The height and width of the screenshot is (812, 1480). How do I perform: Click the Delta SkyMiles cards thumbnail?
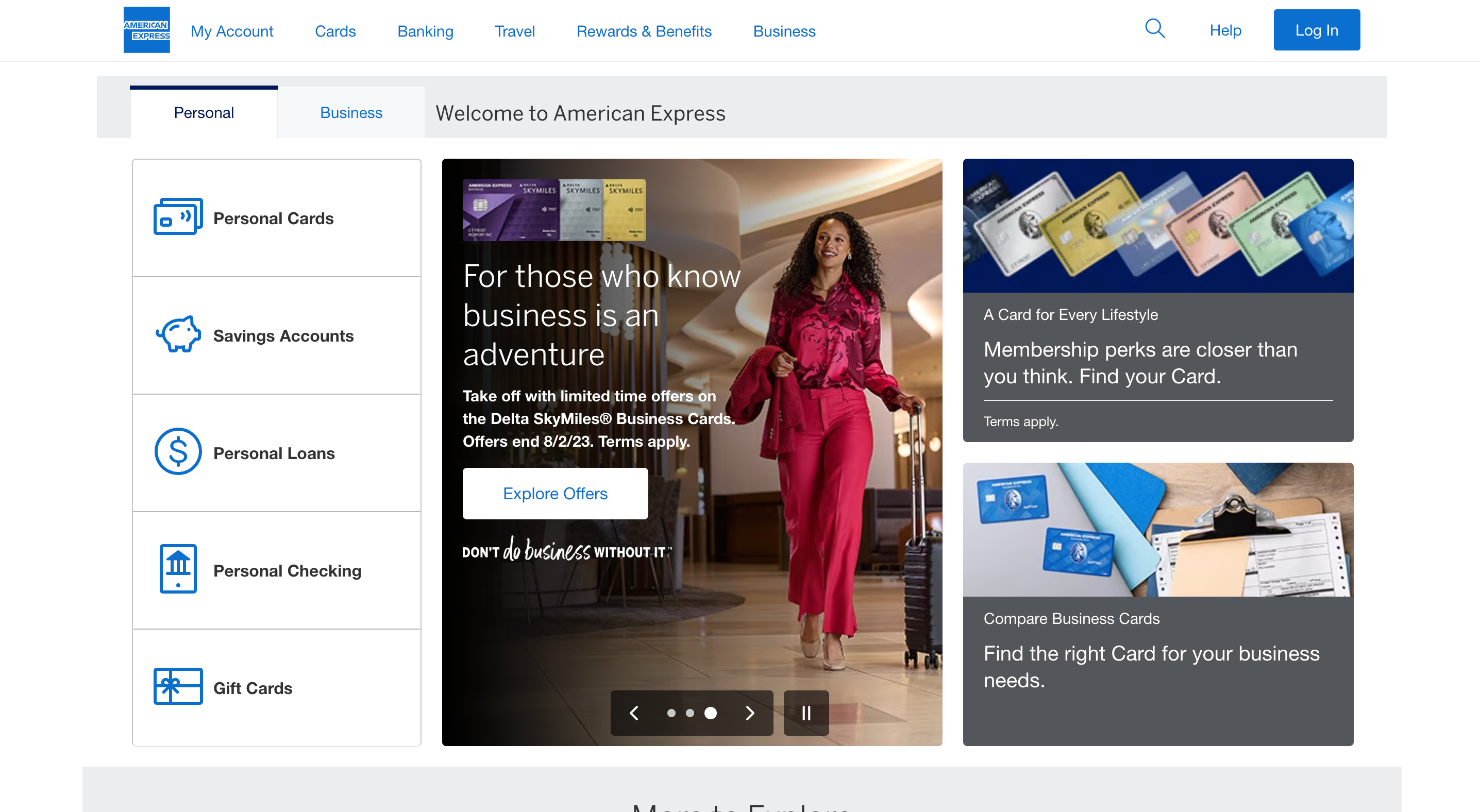tap(554, 210)
